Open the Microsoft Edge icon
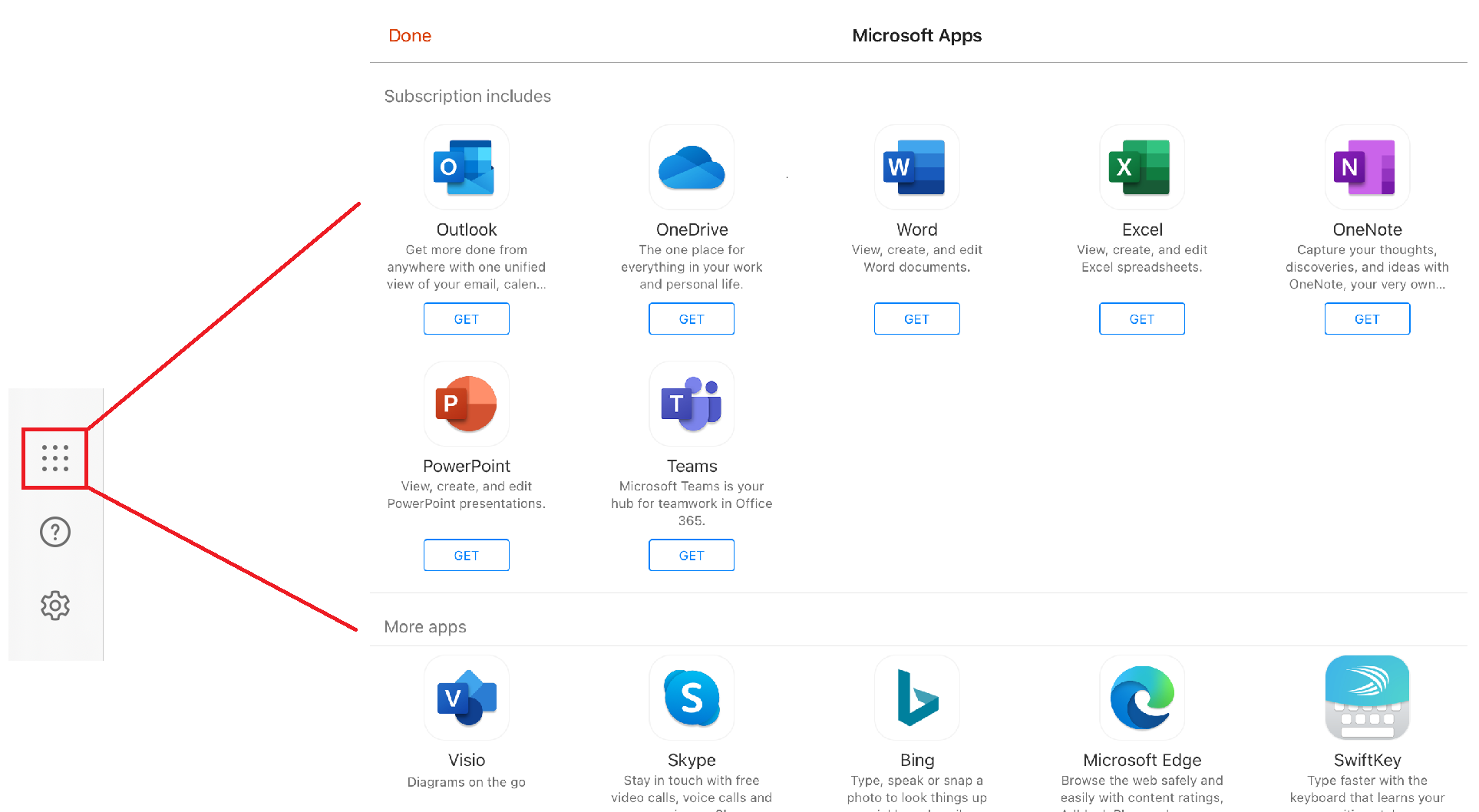Image resolution: width=1479 pixels, height=812 pixels. (1141, 698)
